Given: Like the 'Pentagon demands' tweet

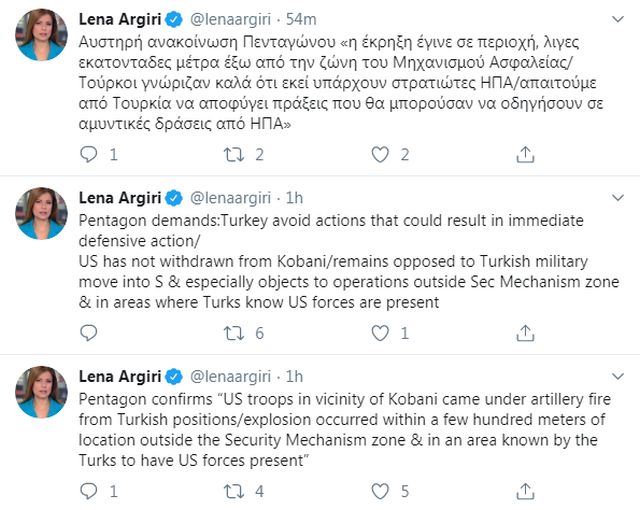Looking at the screenshot, I should (380, 333).
